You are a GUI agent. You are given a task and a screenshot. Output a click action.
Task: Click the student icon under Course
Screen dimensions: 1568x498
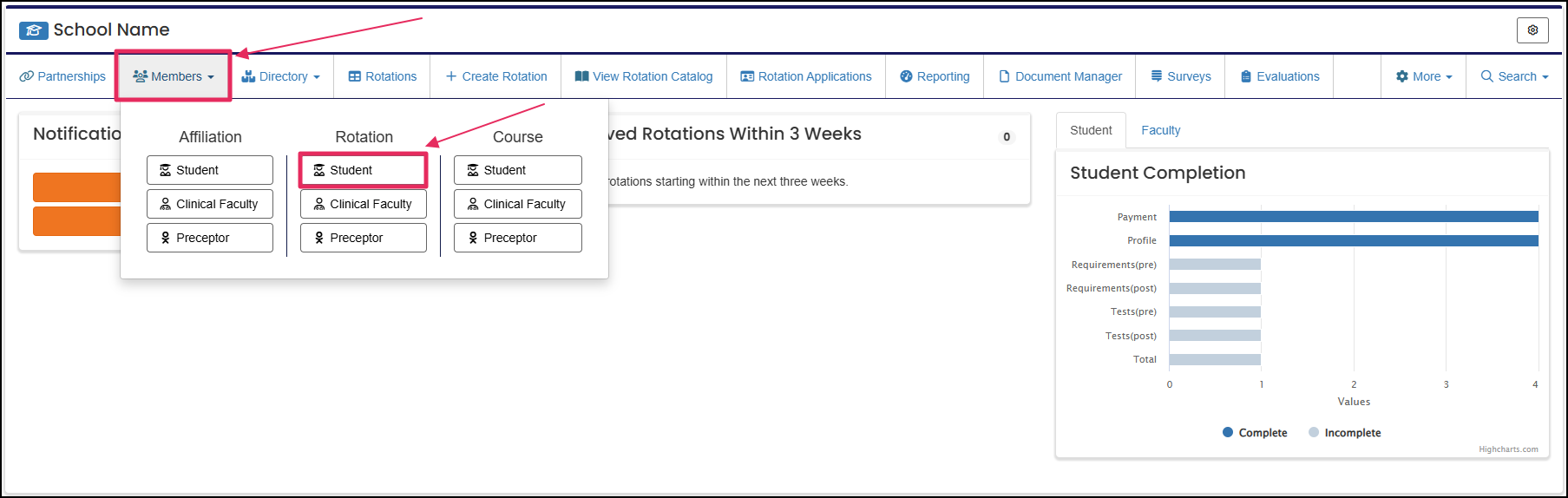coord(473,170)
